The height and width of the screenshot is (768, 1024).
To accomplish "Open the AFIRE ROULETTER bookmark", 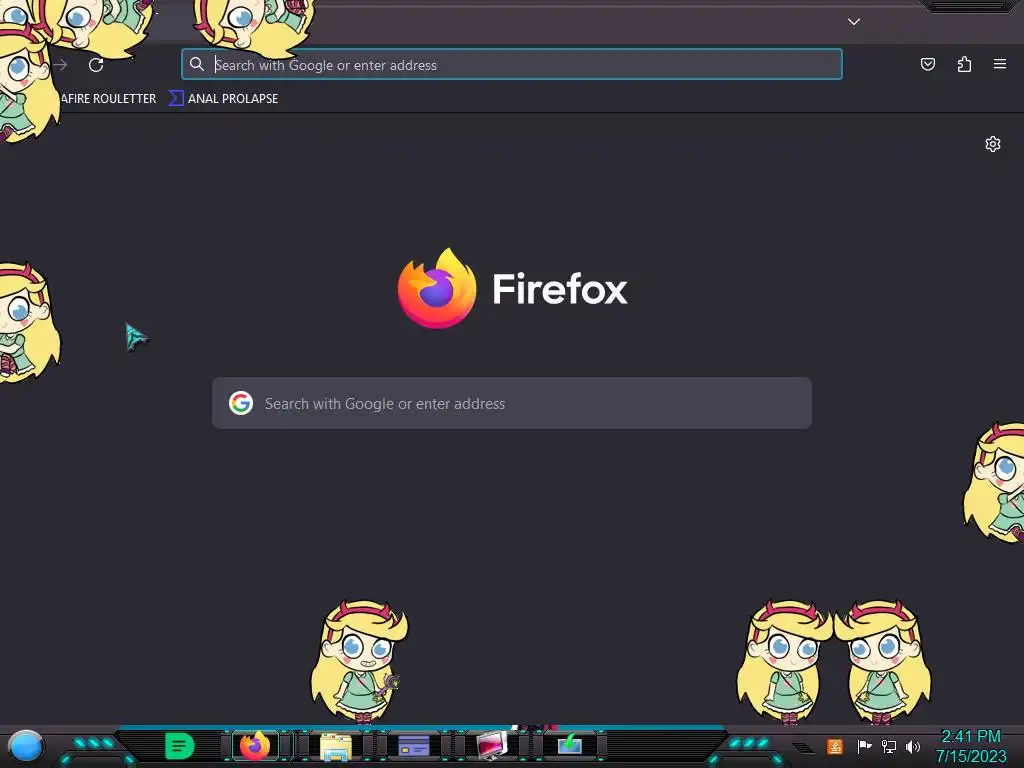I will 108,99.
